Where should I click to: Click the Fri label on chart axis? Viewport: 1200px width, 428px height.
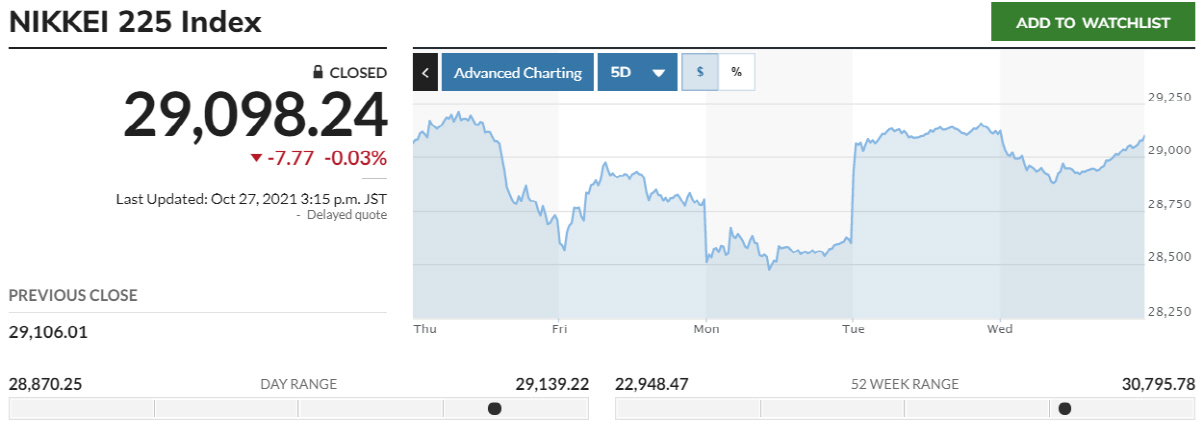click(x=558, y=328)
